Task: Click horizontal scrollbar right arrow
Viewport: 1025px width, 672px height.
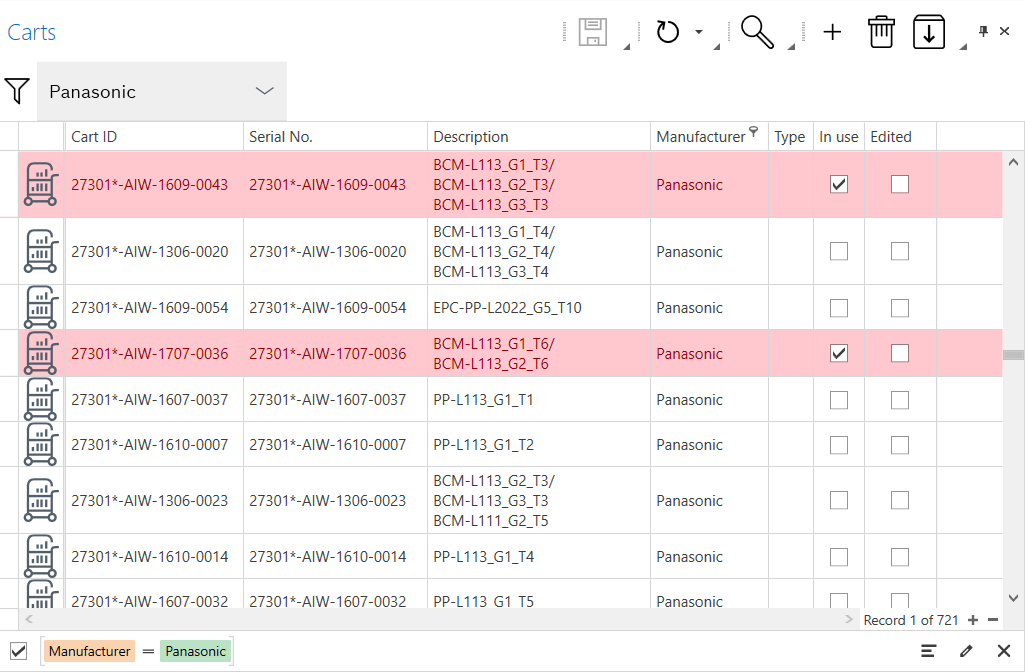Action: coord(849,618)
